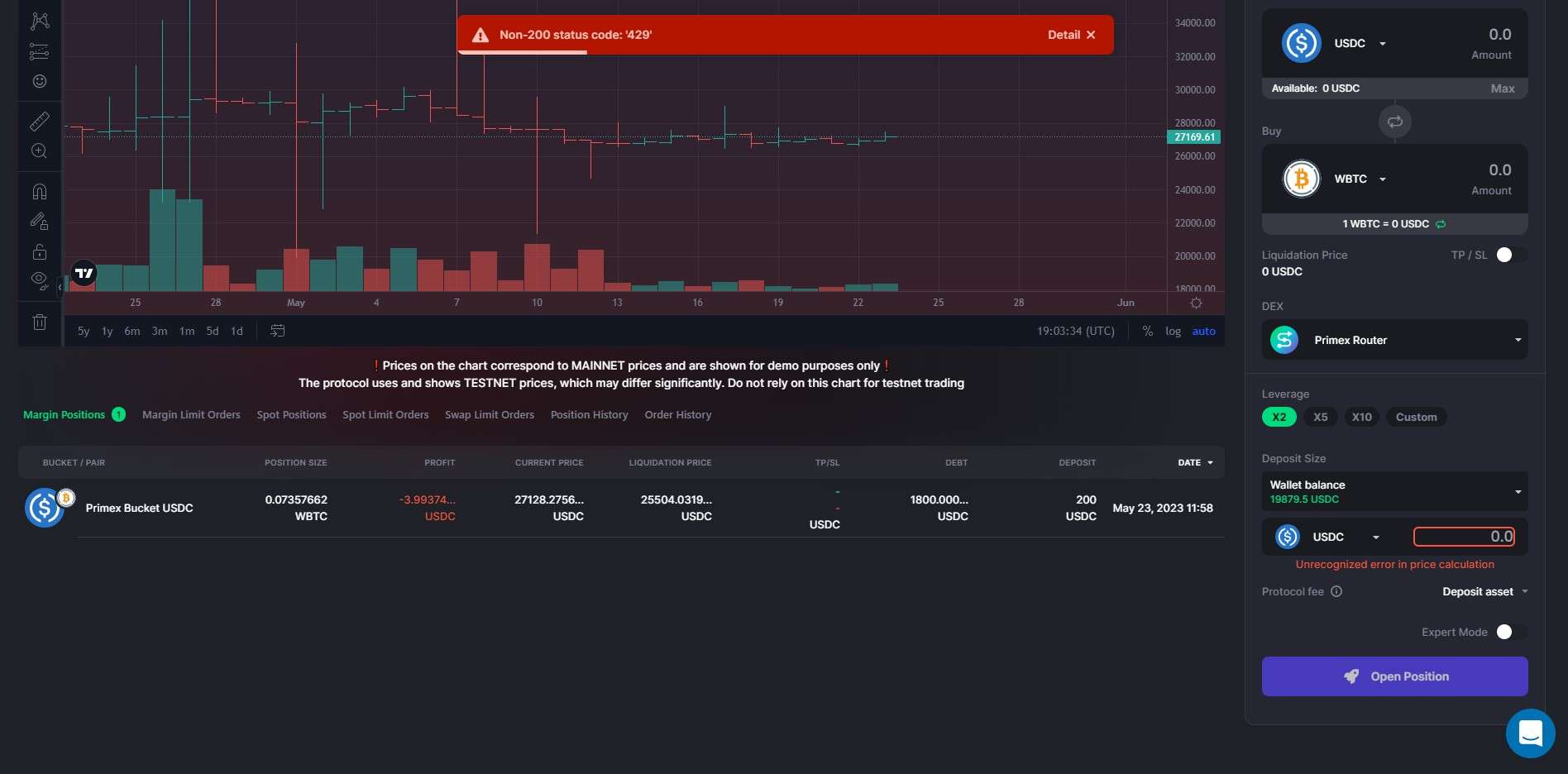Set chart range to 6m
This screenshot has width=1568, height=774.
click(132, 331)
